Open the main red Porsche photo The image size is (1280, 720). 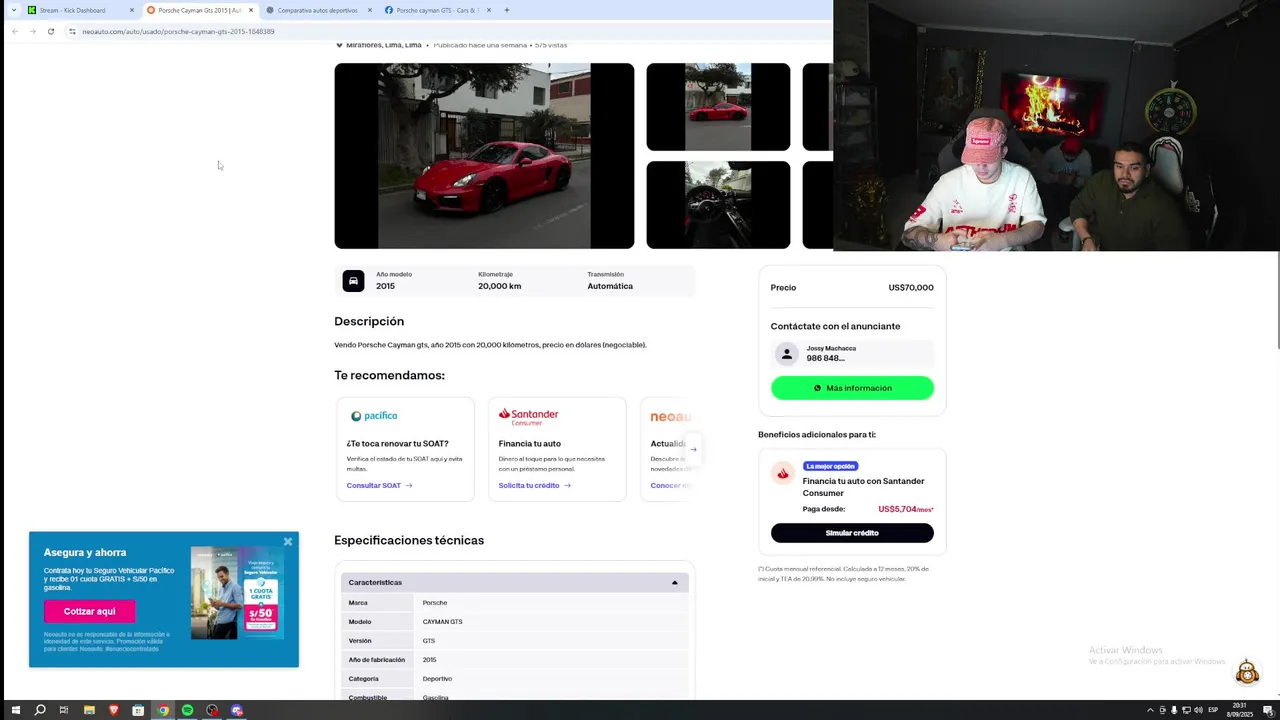click(x=484, y=156)
